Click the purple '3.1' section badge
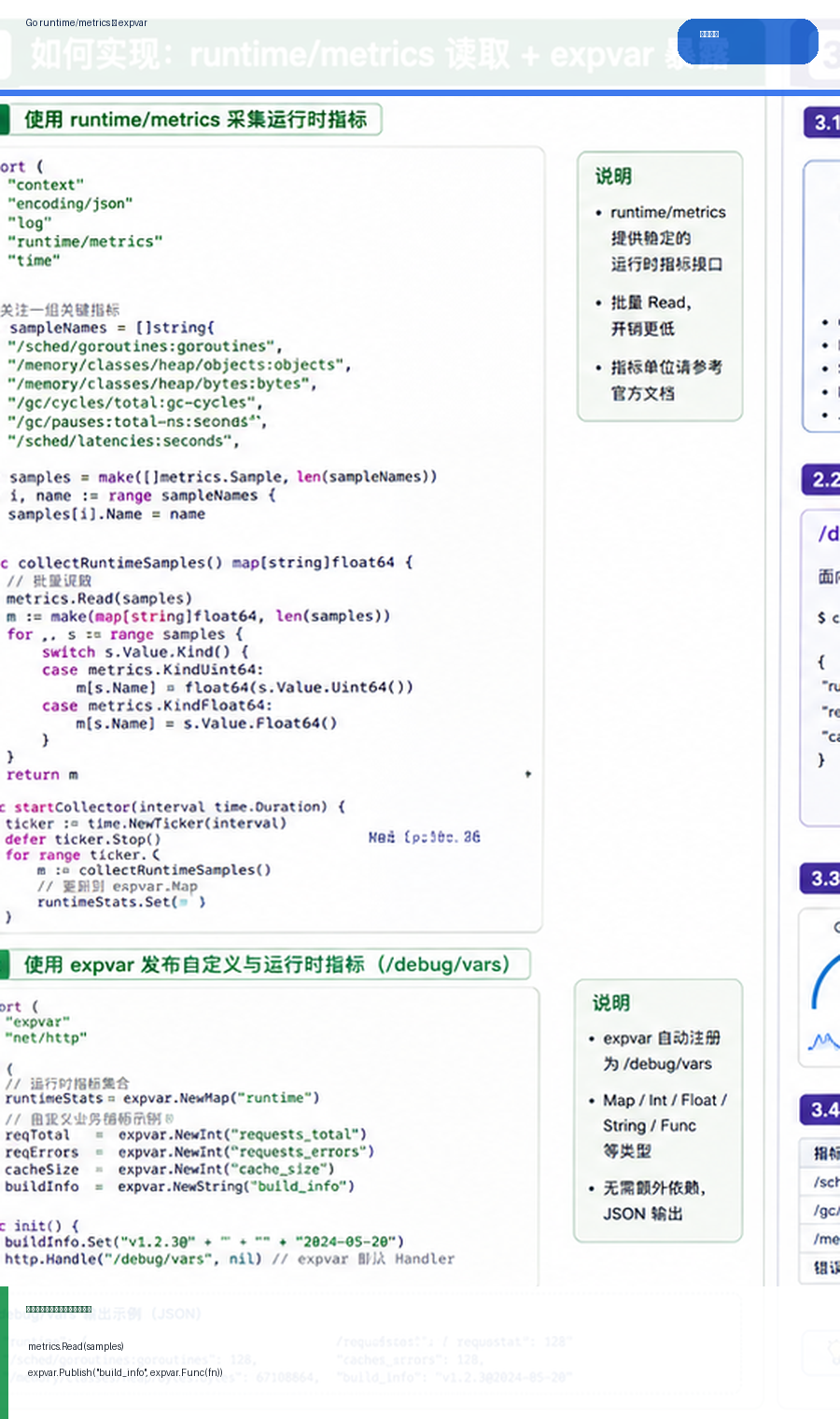This screenshot has width=840, height=1419. pos(822,123)
